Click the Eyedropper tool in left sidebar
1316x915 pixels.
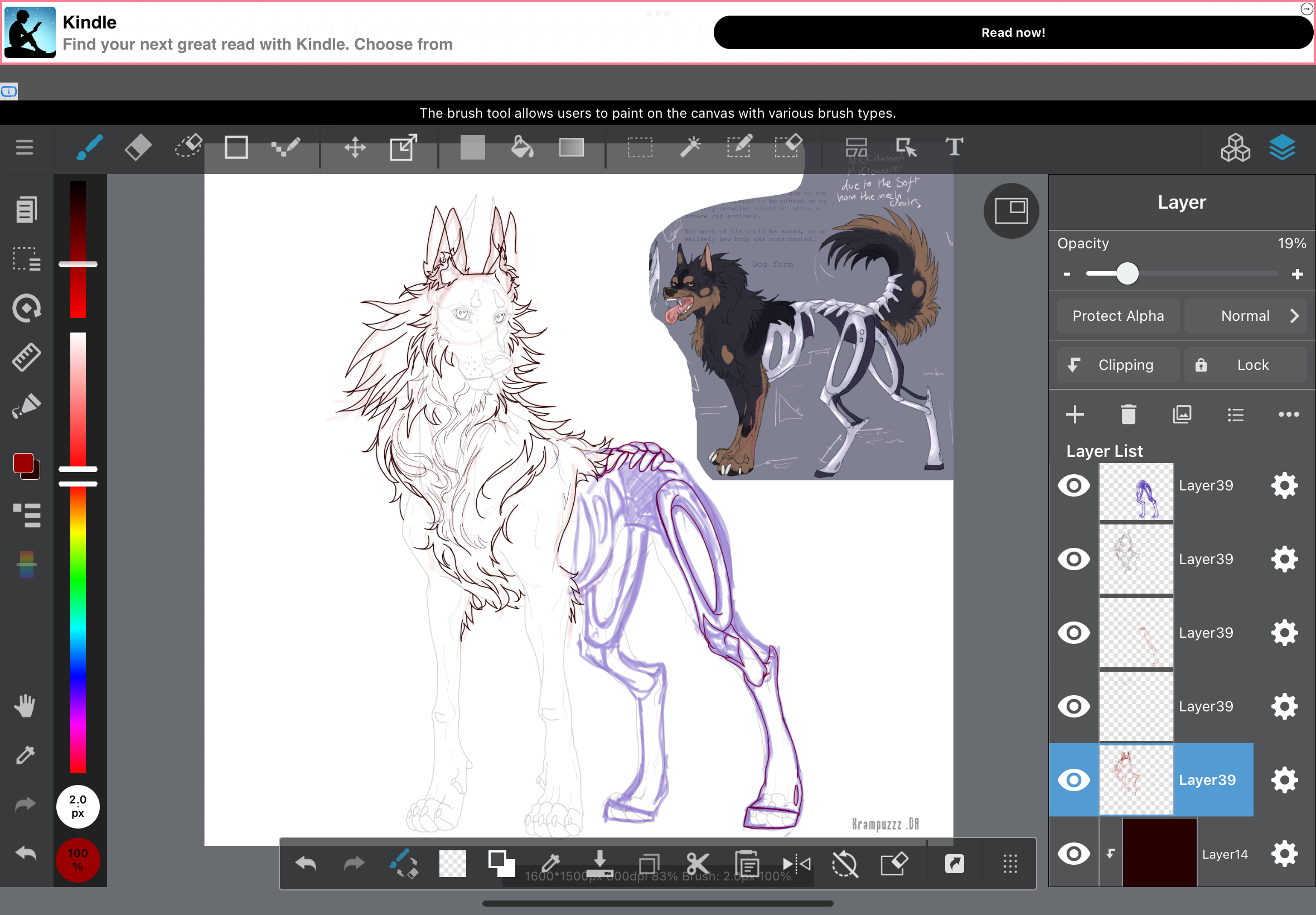[26, 755]
